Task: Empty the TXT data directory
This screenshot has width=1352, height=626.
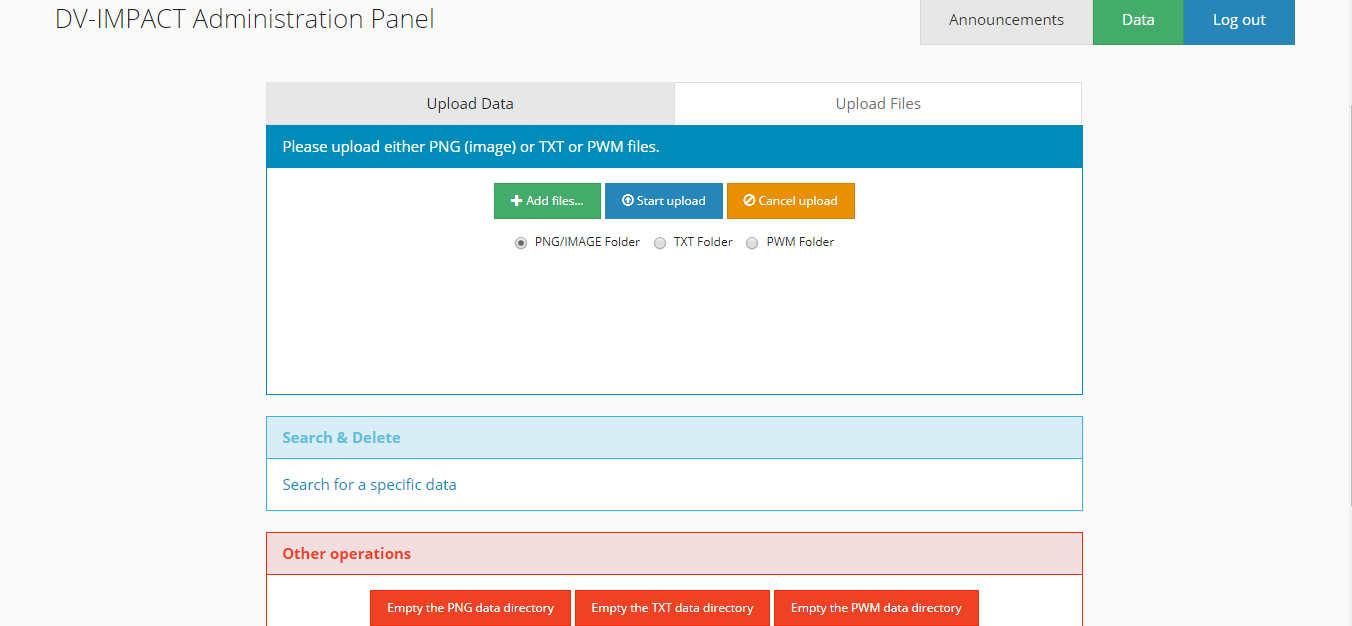Action: click(672, 608)
